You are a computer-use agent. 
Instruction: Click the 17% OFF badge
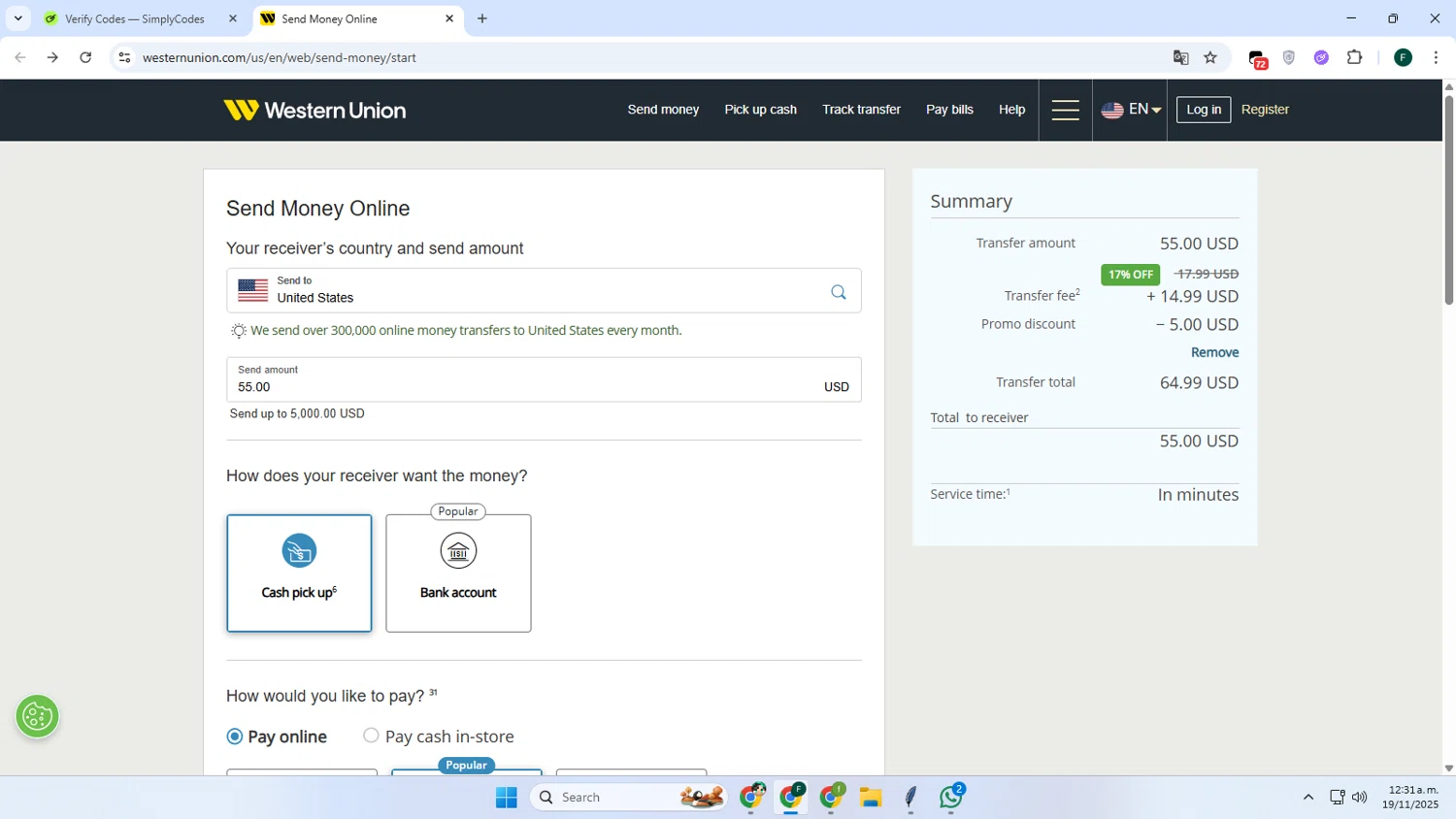1131,275
